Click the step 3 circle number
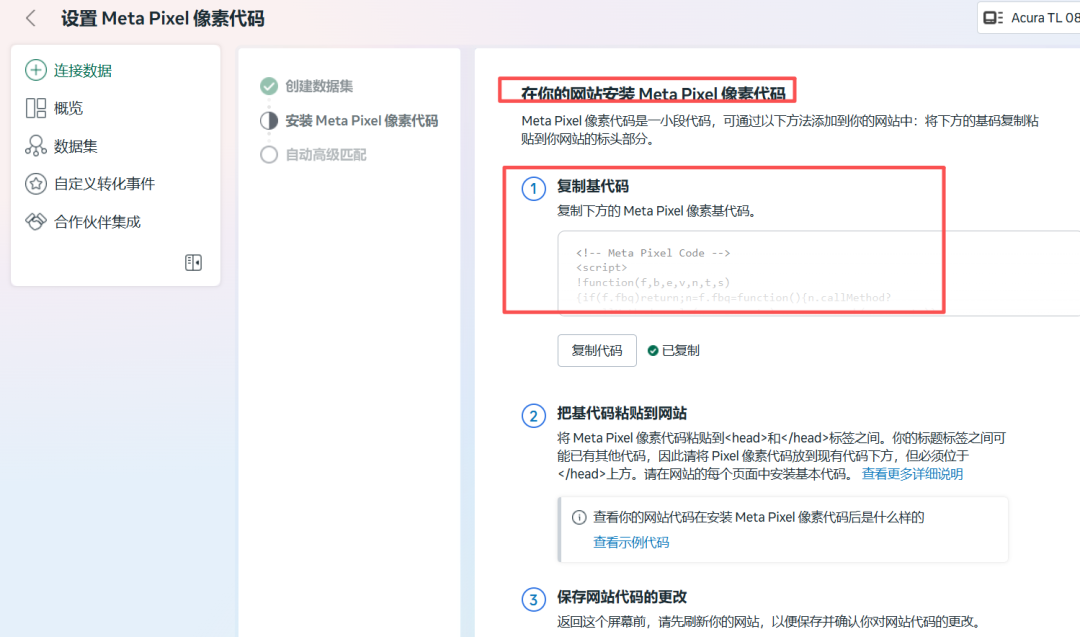 coord(534,599)
